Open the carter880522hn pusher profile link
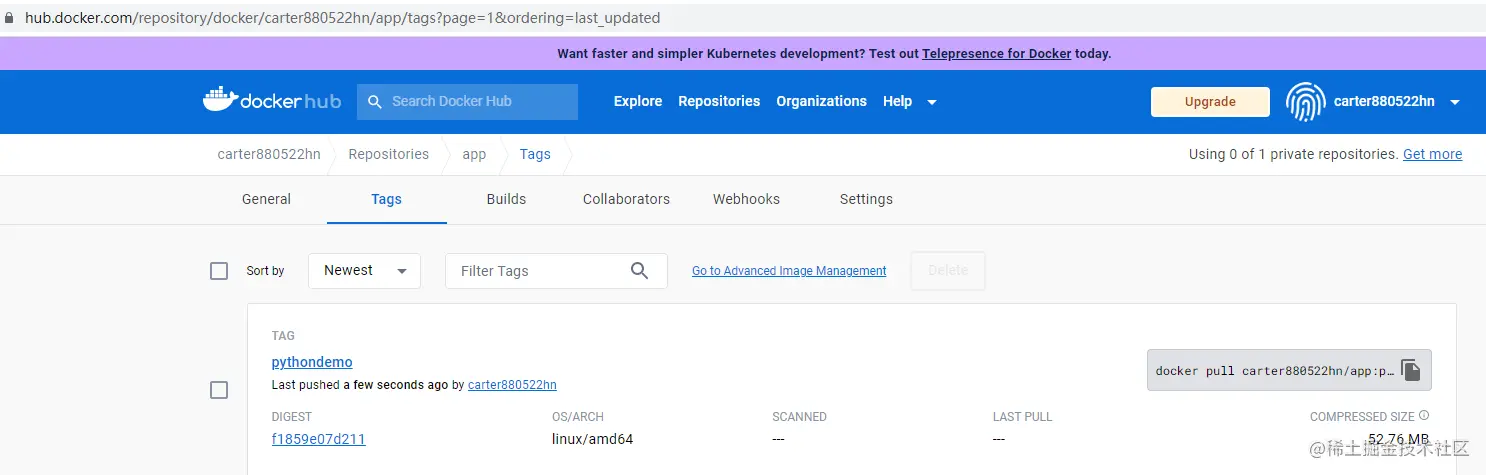Viewport: 1486px width, 475px height. click(x=512, y=385)
